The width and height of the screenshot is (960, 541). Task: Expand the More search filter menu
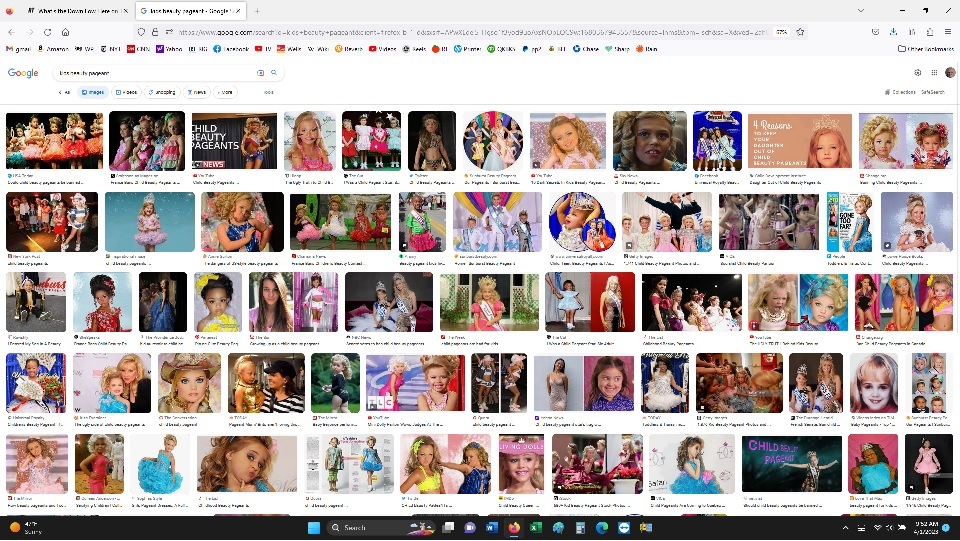225,92
